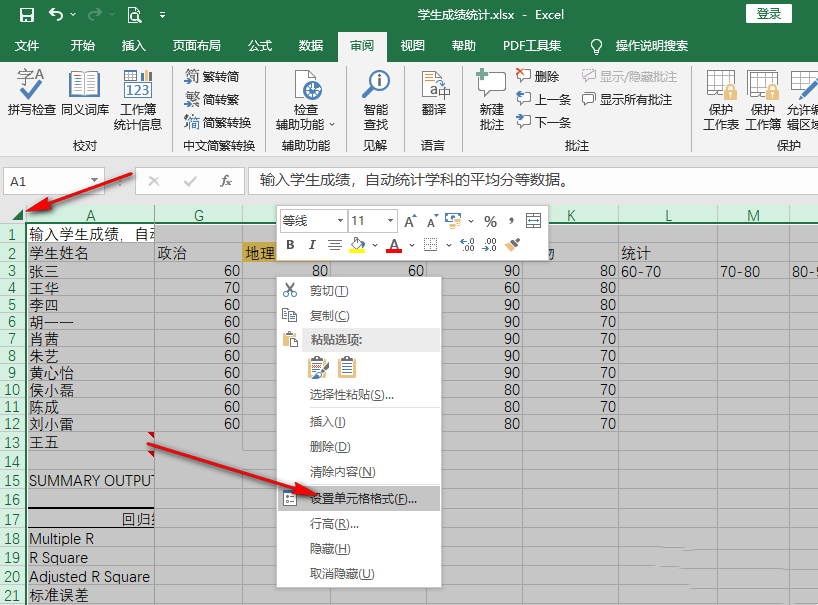Screen dimensions: 818x605
Task: Toggle Bold in mini toolbar
Action: pyautogui.click(x=291, y=245)
